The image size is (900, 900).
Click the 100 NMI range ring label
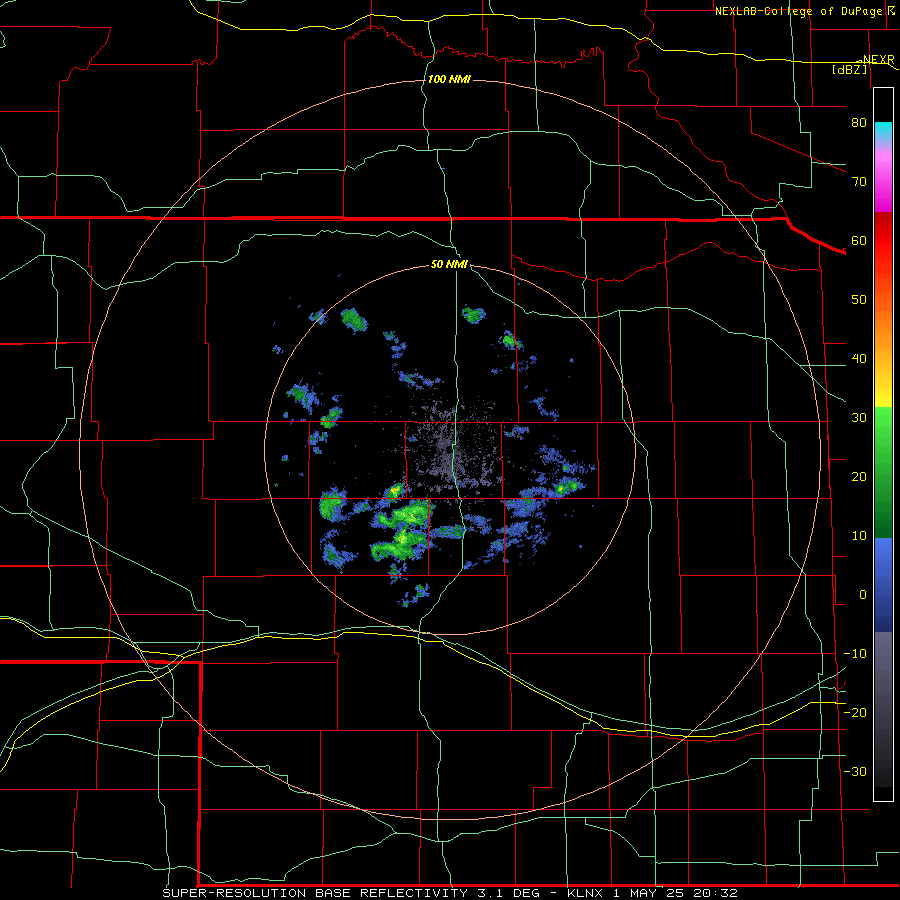[x=449, y=79]
